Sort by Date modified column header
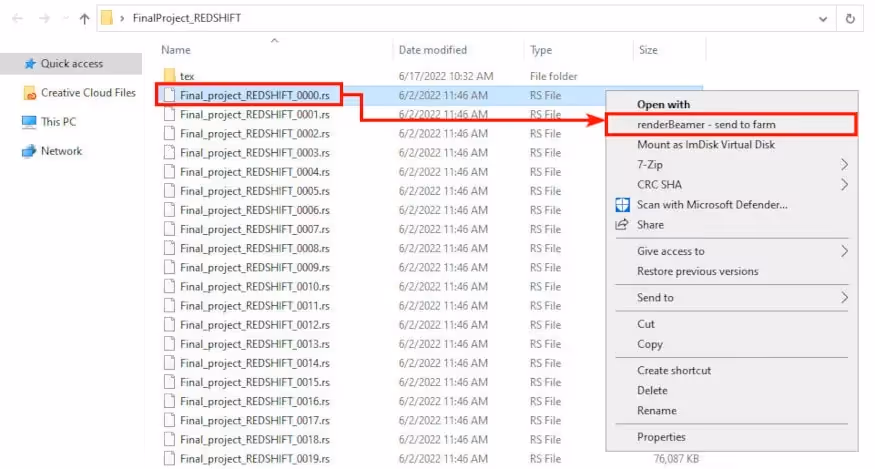875x469 pixels. [x=432, y=50]
